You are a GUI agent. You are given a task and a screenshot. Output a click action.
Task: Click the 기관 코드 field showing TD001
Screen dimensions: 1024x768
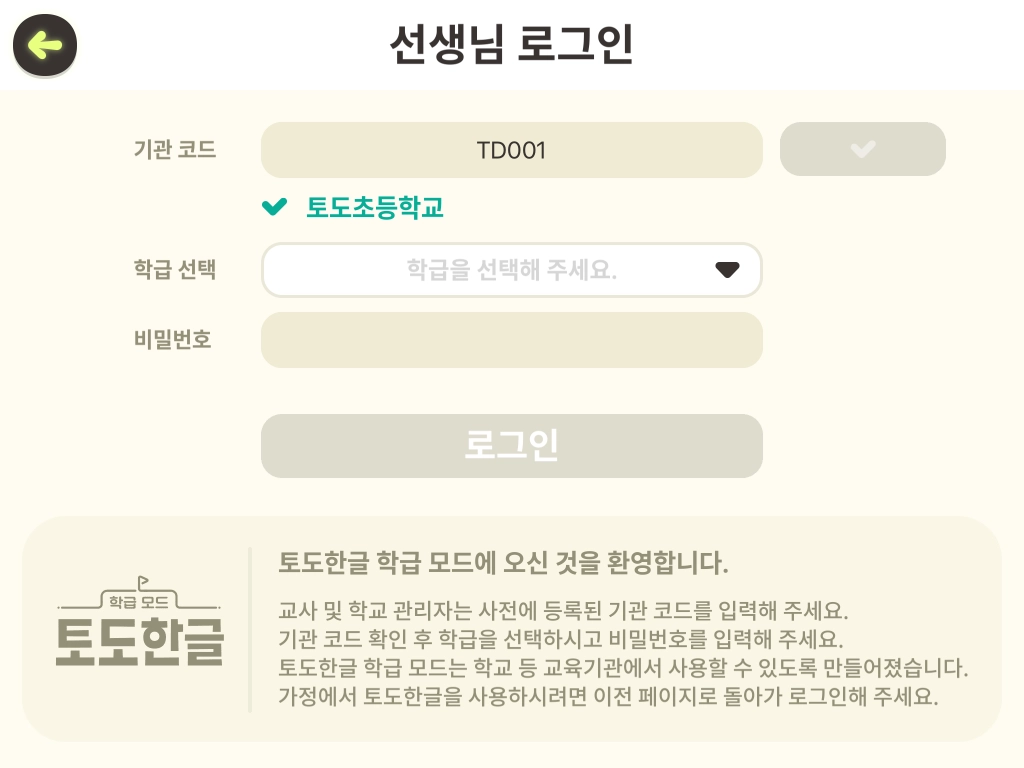point(511,150)
